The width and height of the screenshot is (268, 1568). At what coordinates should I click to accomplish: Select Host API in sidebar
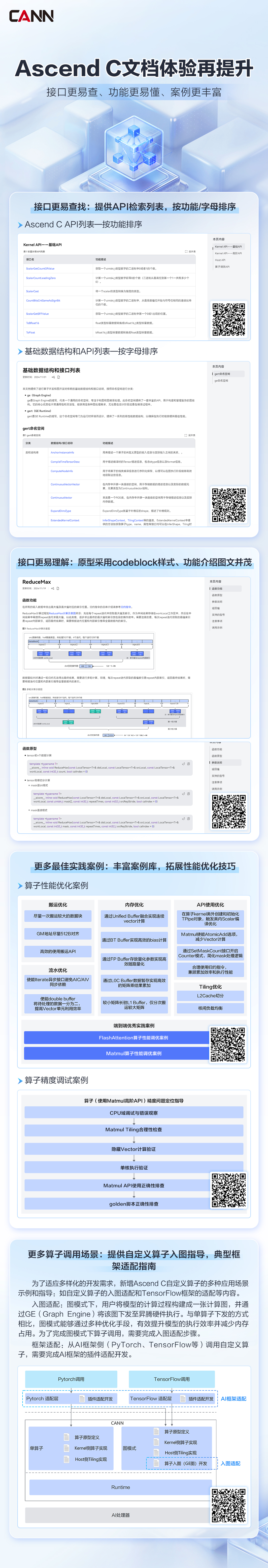tap(220, 260)
